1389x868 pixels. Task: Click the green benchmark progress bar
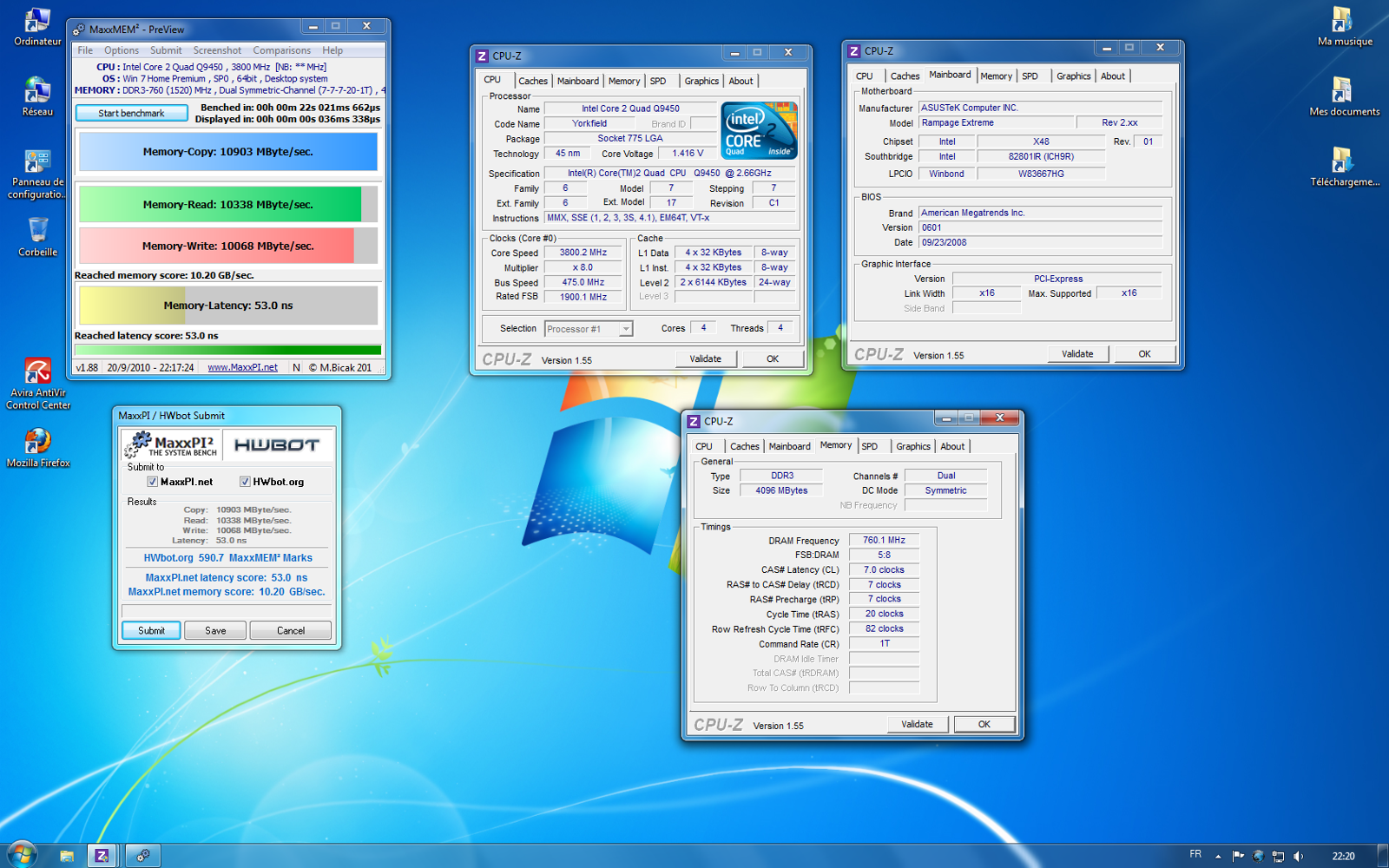coord(228,351)
